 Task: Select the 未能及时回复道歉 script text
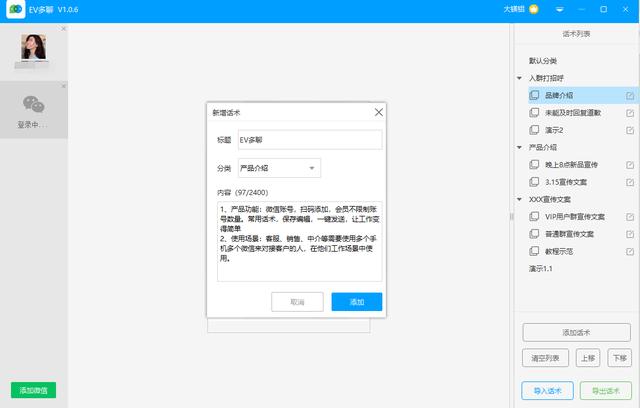tap(573, 113)
